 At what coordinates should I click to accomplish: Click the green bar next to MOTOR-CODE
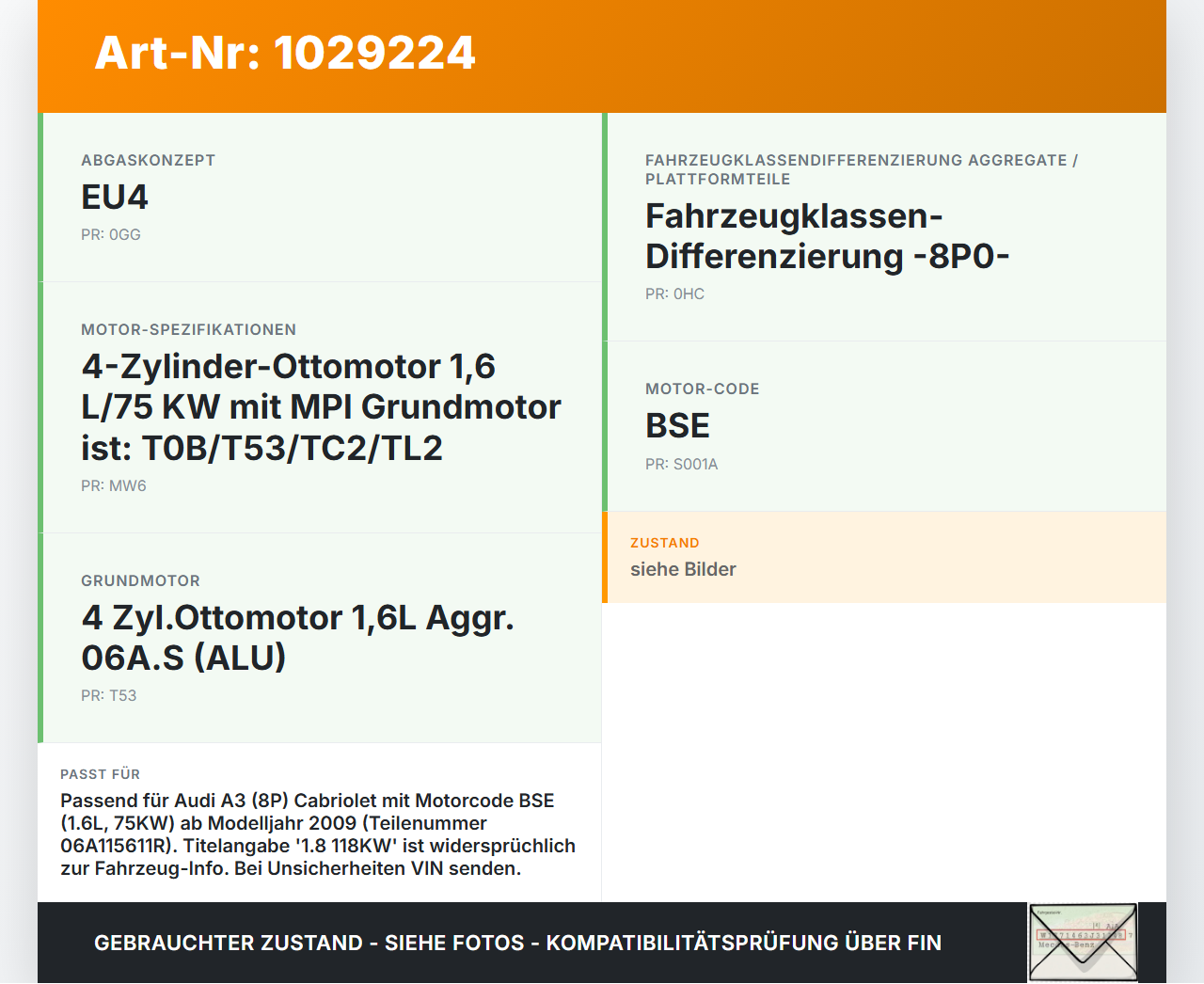(x=605, y=423)
